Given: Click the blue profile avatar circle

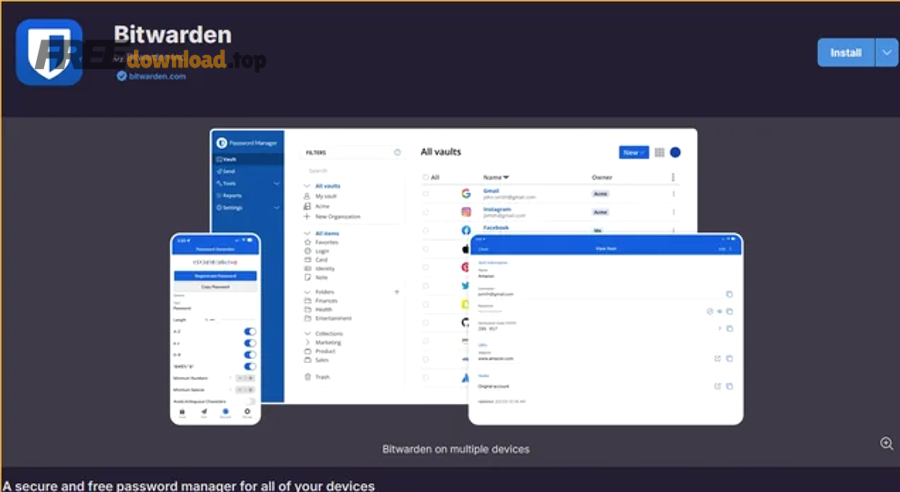Looking at the screenshot, I should click(x=675, y=152).
